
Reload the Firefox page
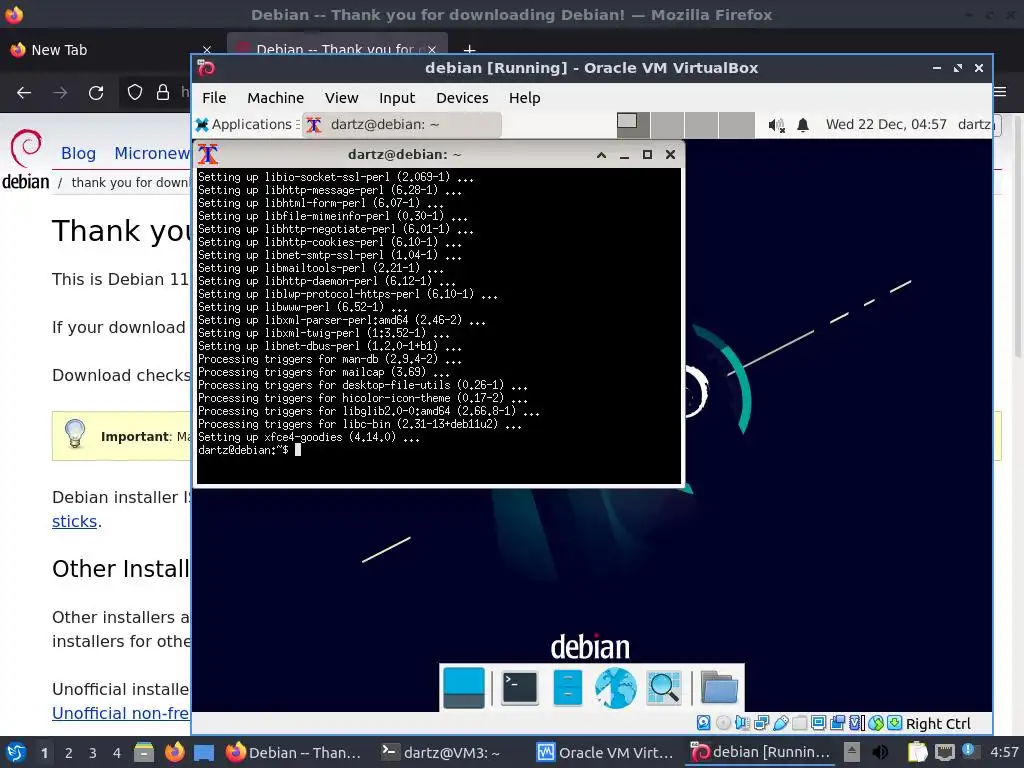(96, 93)
